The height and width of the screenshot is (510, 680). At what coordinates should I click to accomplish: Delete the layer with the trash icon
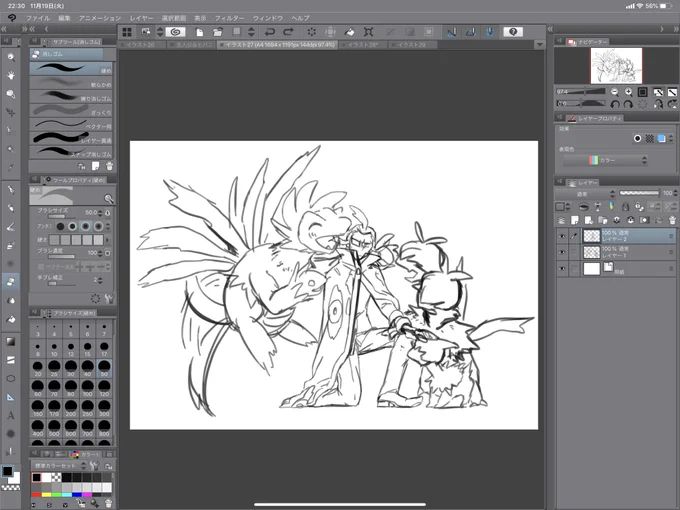click(672, 220)
